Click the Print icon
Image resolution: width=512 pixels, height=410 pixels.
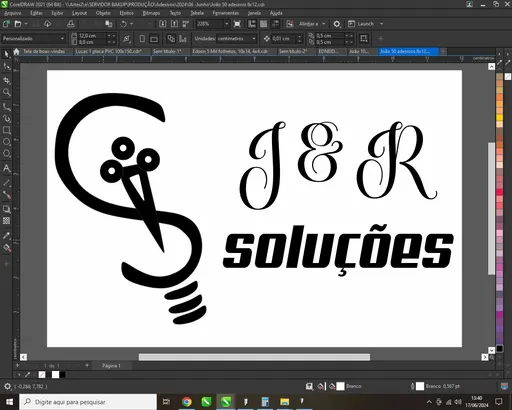pos(70,24)
